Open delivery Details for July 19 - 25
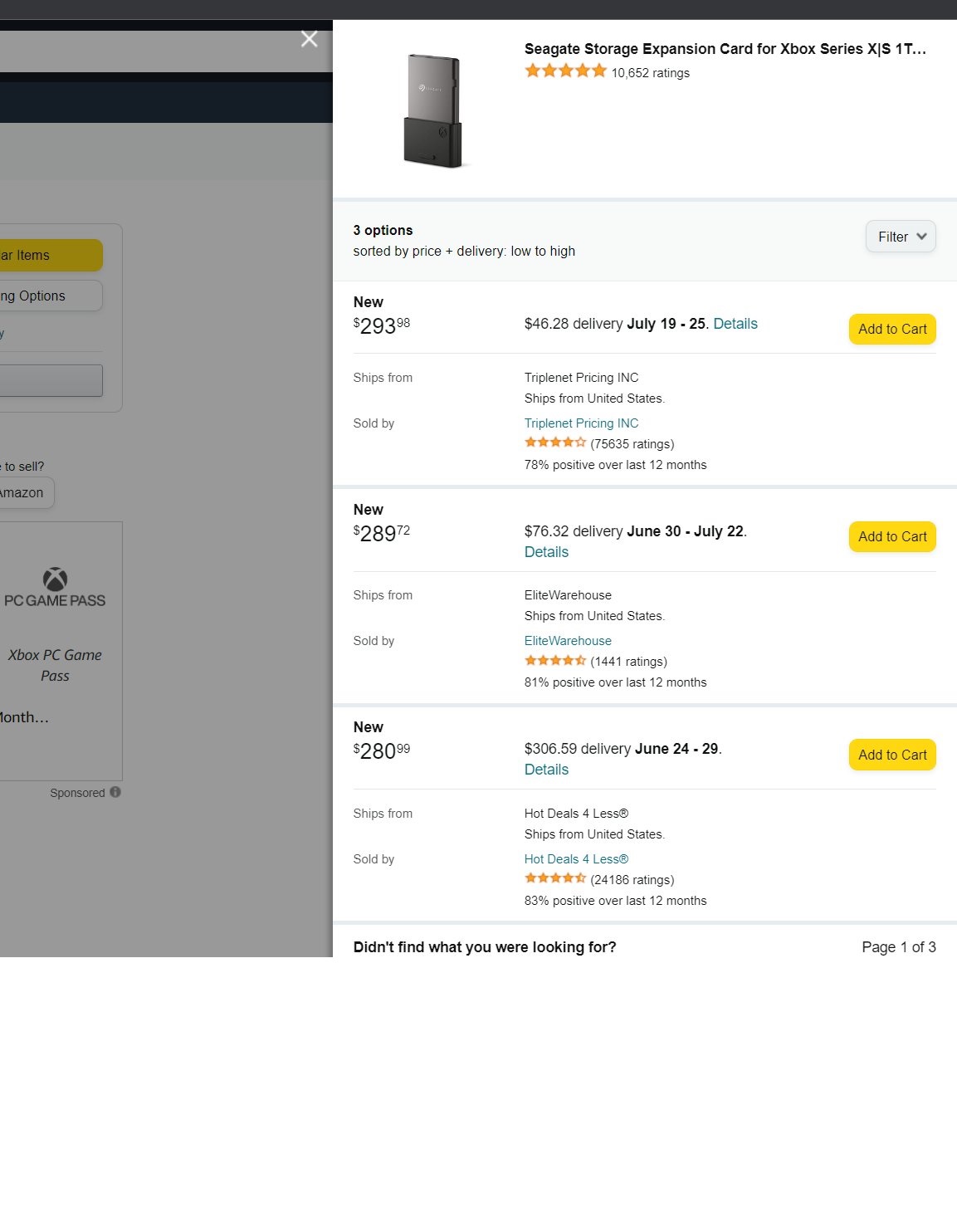 (735, 324)
